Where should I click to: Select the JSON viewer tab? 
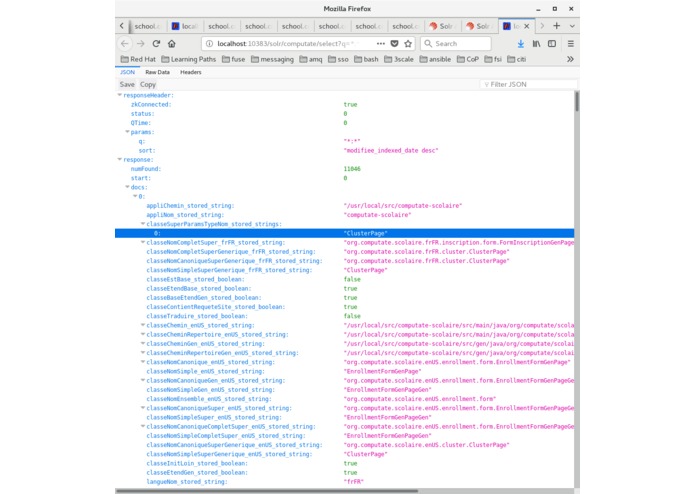click(x=127, y=72)
